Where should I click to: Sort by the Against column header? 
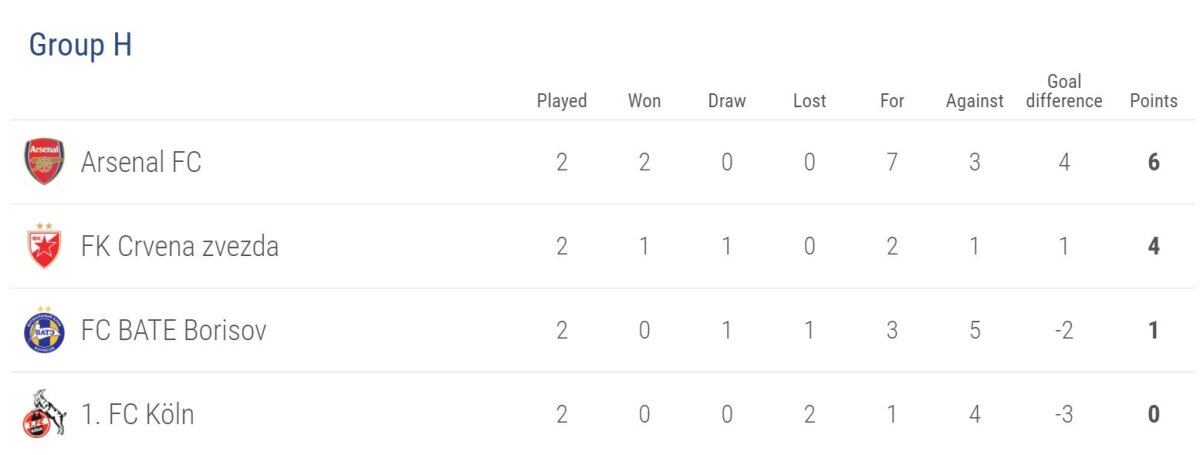click(x=974, y=101)
